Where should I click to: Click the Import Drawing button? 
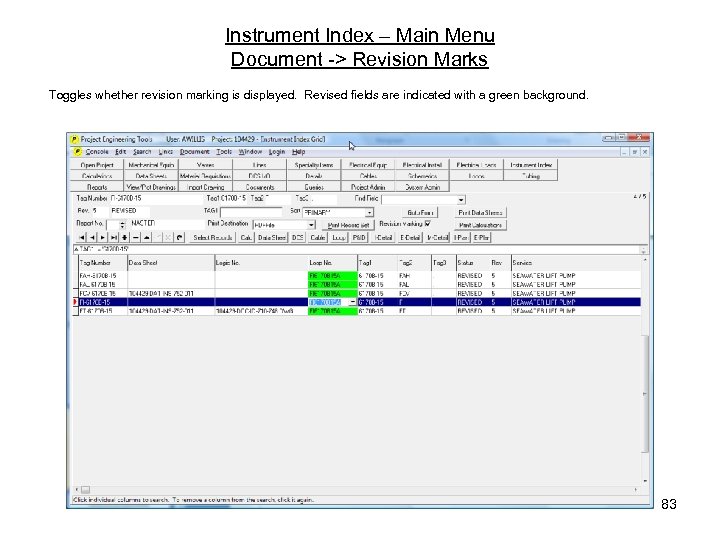coord(205,187)
